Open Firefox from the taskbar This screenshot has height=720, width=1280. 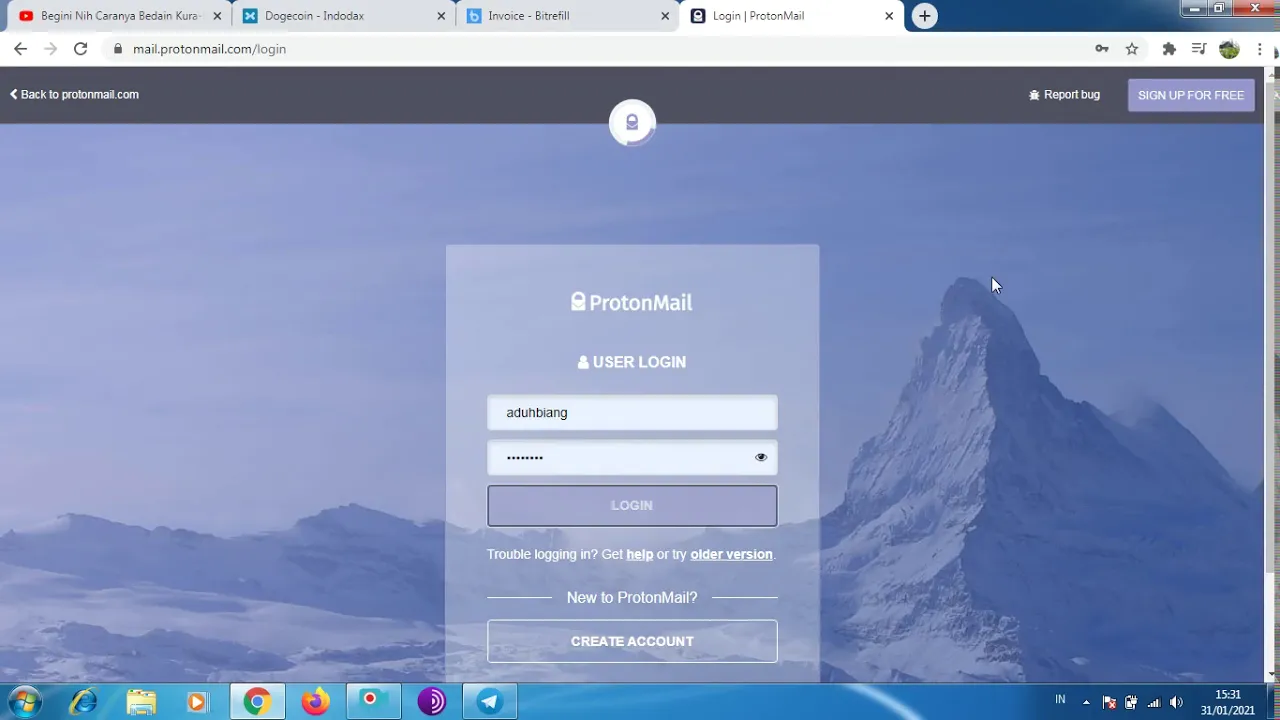point(315,702)
